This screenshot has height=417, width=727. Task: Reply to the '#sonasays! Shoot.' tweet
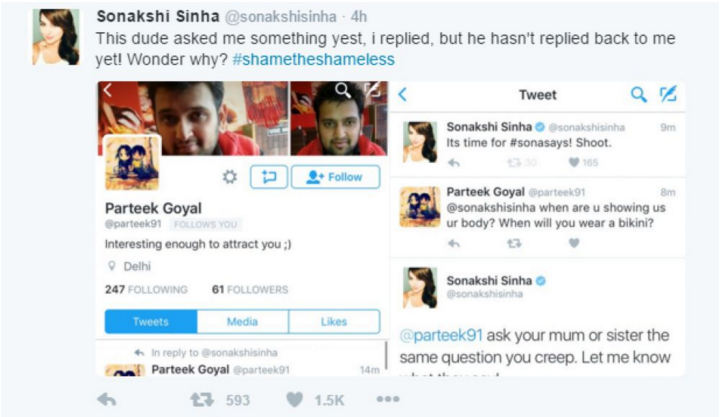click(x=454, y=162)
